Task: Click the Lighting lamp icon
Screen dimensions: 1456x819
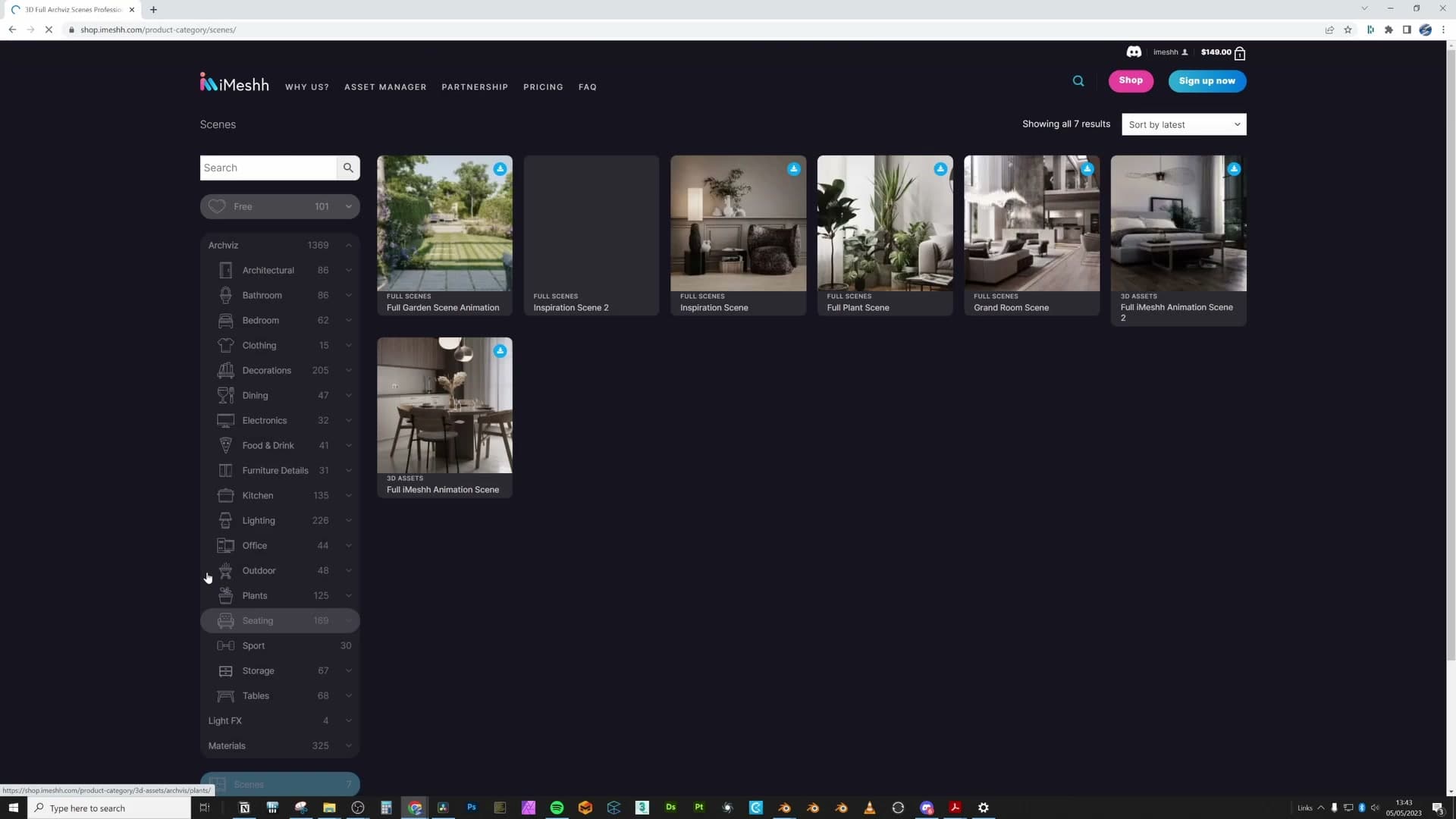Action: pyautogui.click(x=225, y=520)
